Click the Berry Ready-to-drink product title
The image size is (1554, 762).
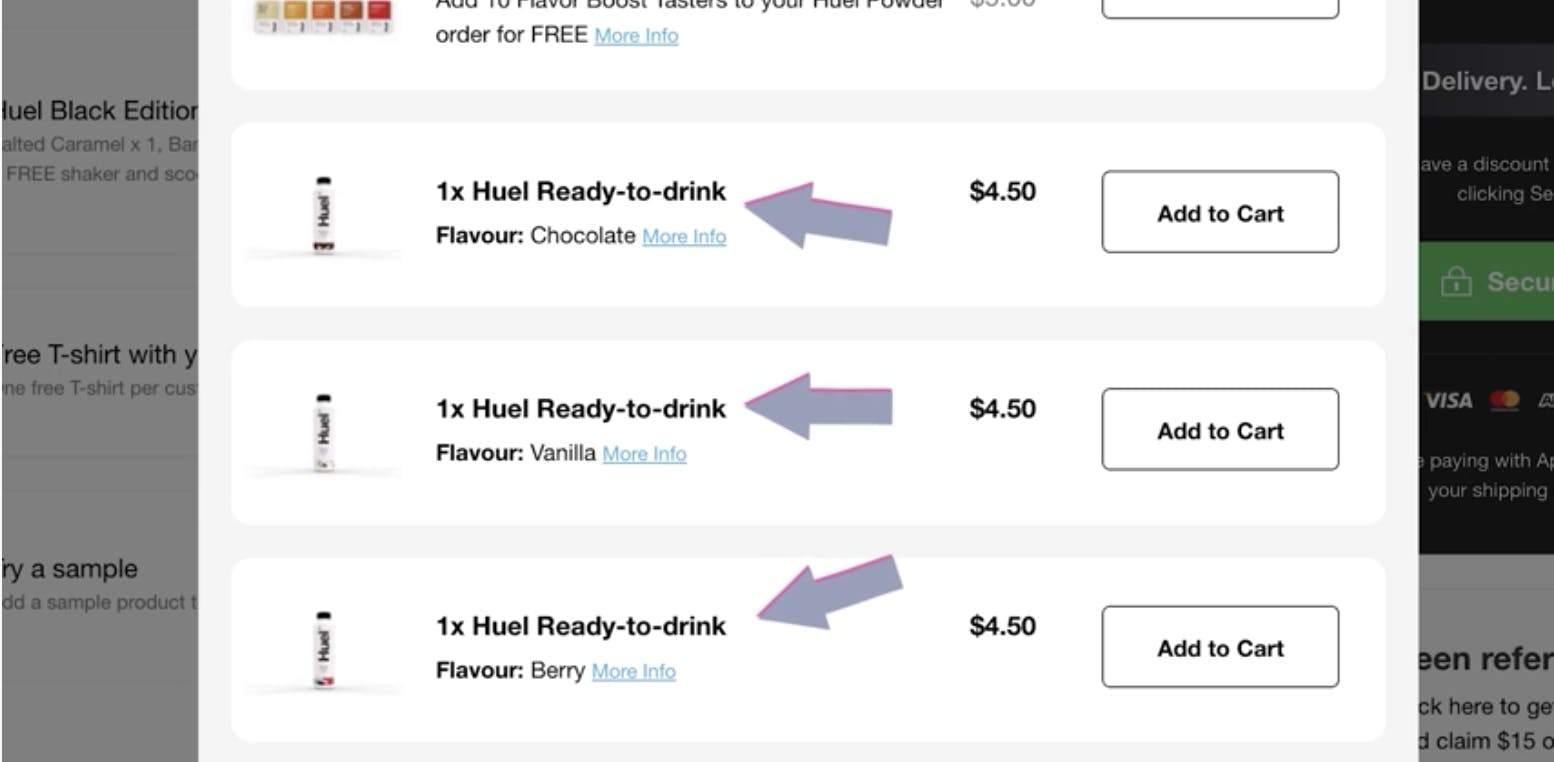point(580,627)
